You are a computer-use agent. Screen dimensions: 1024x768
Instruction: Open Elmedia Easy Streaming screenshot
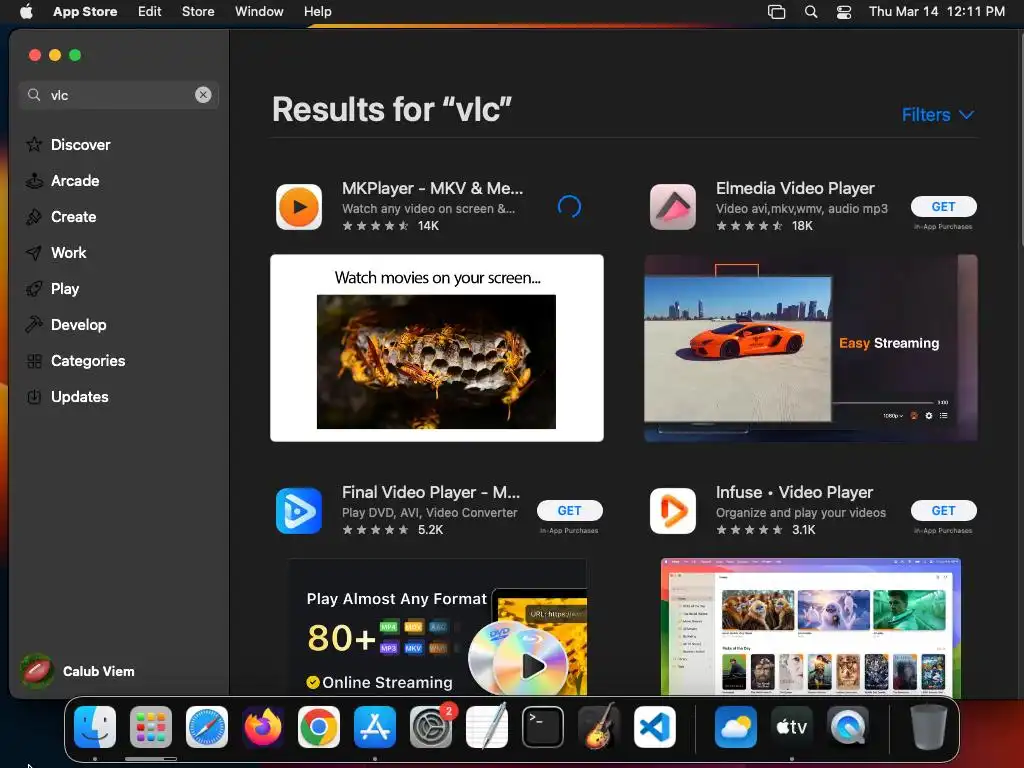(x=810, y=348)
